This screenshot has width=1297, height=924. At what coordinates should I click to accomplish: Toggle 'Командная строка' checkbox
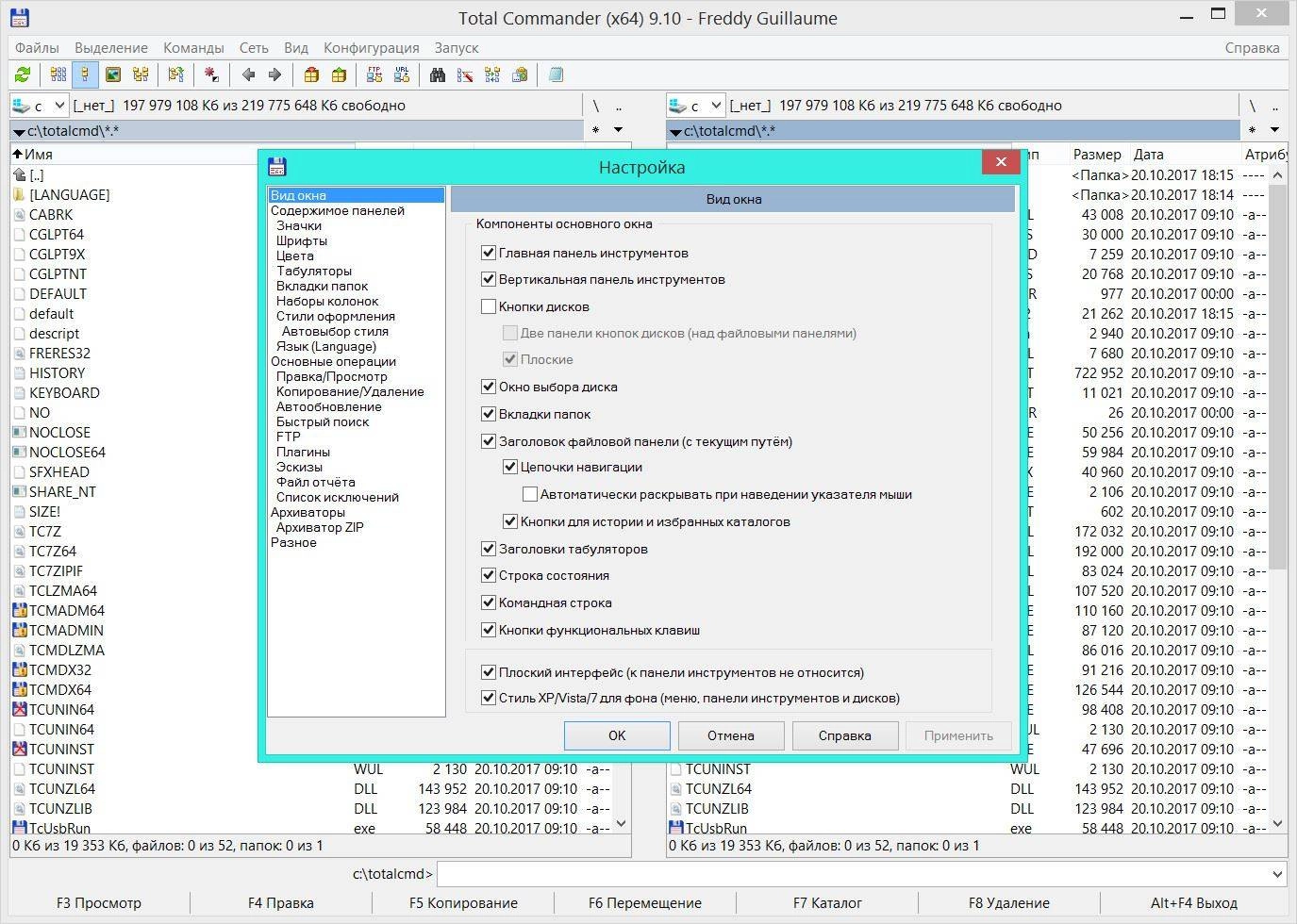coord(489,602)
